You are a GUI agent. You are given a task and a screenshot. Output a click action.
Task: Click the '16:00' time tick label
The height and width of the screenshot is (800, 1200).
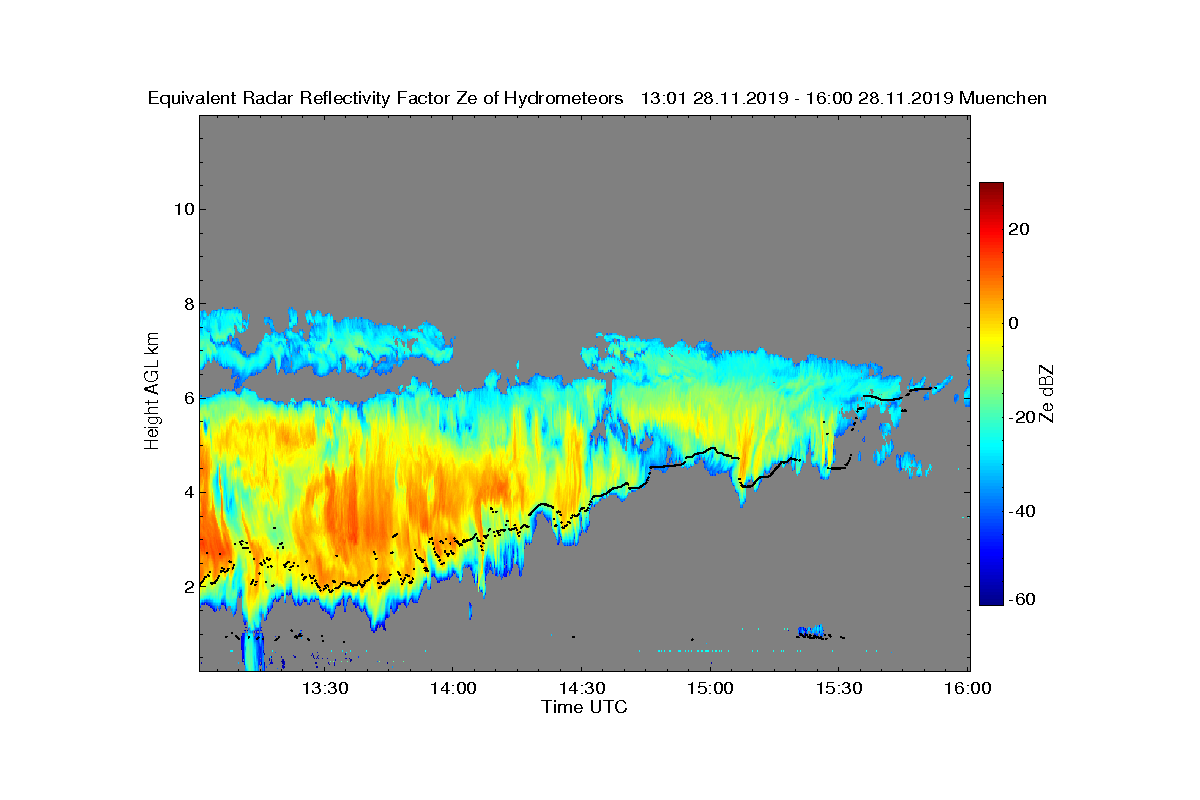click(968, 689)
